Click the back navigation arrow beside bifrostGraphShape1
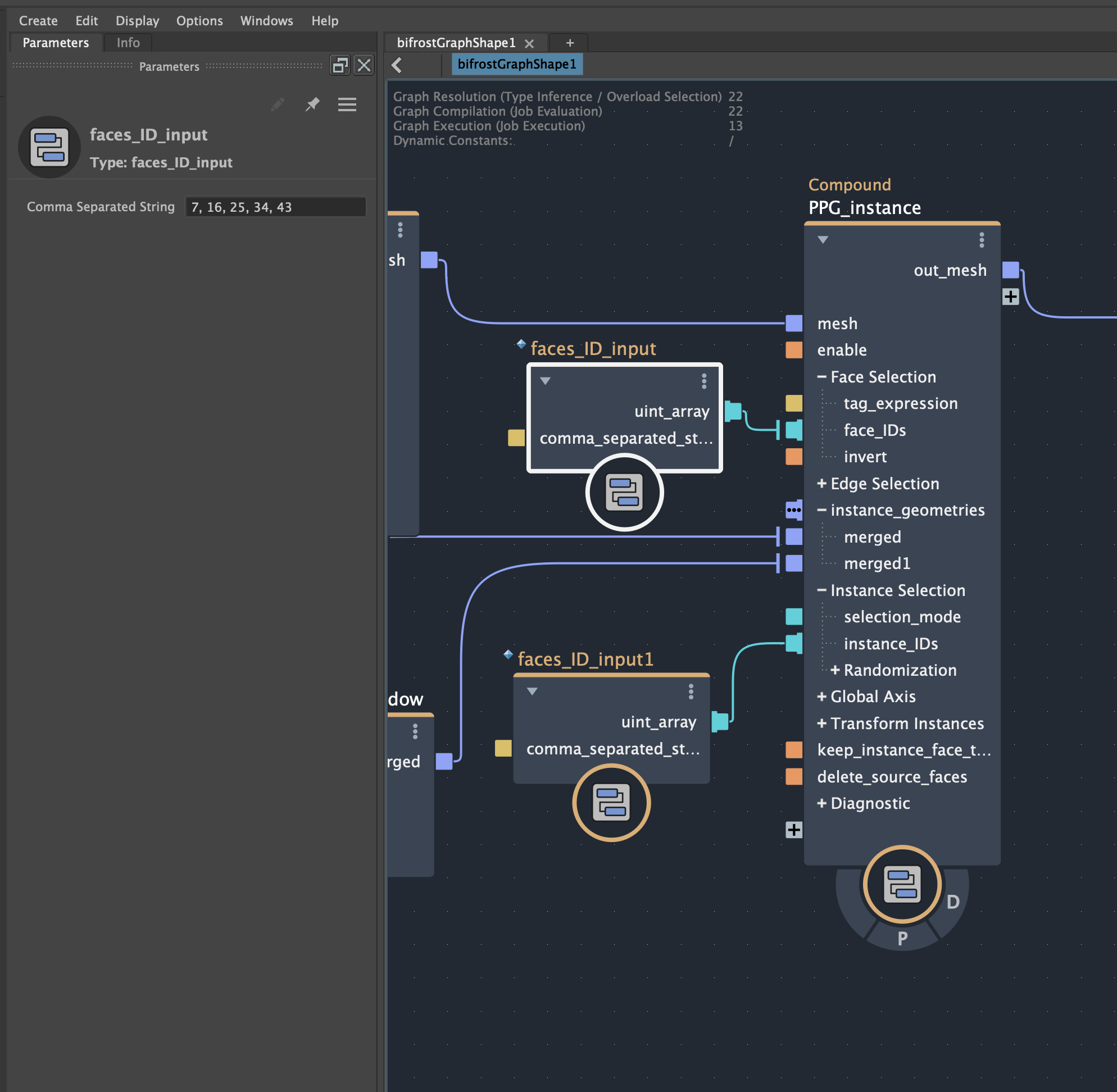 (397, 65)
